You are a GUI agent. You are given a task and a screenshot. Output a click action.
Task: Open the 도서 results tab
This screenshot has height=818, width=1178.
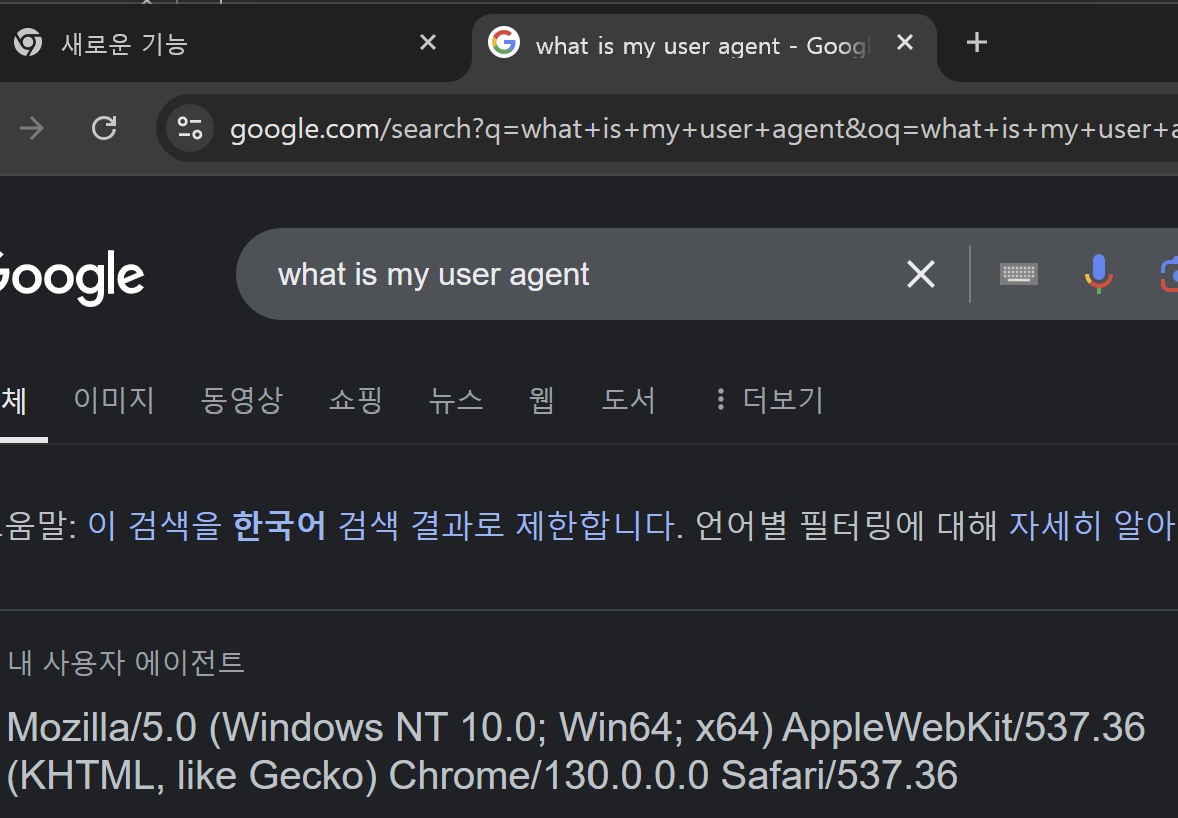click(628, 400)
